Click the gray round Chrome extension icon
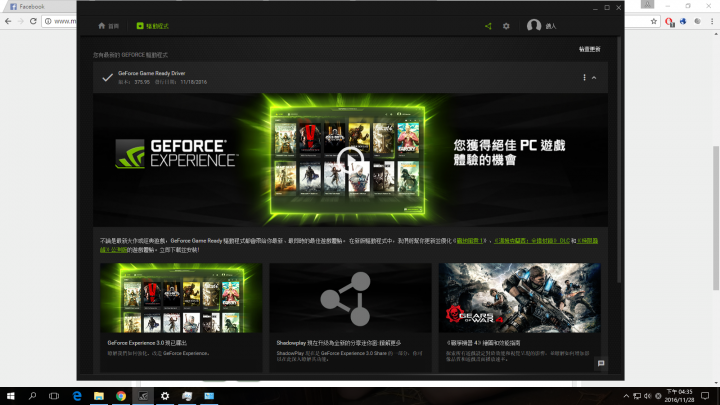The image size is (720, 405). coord(698,21)
